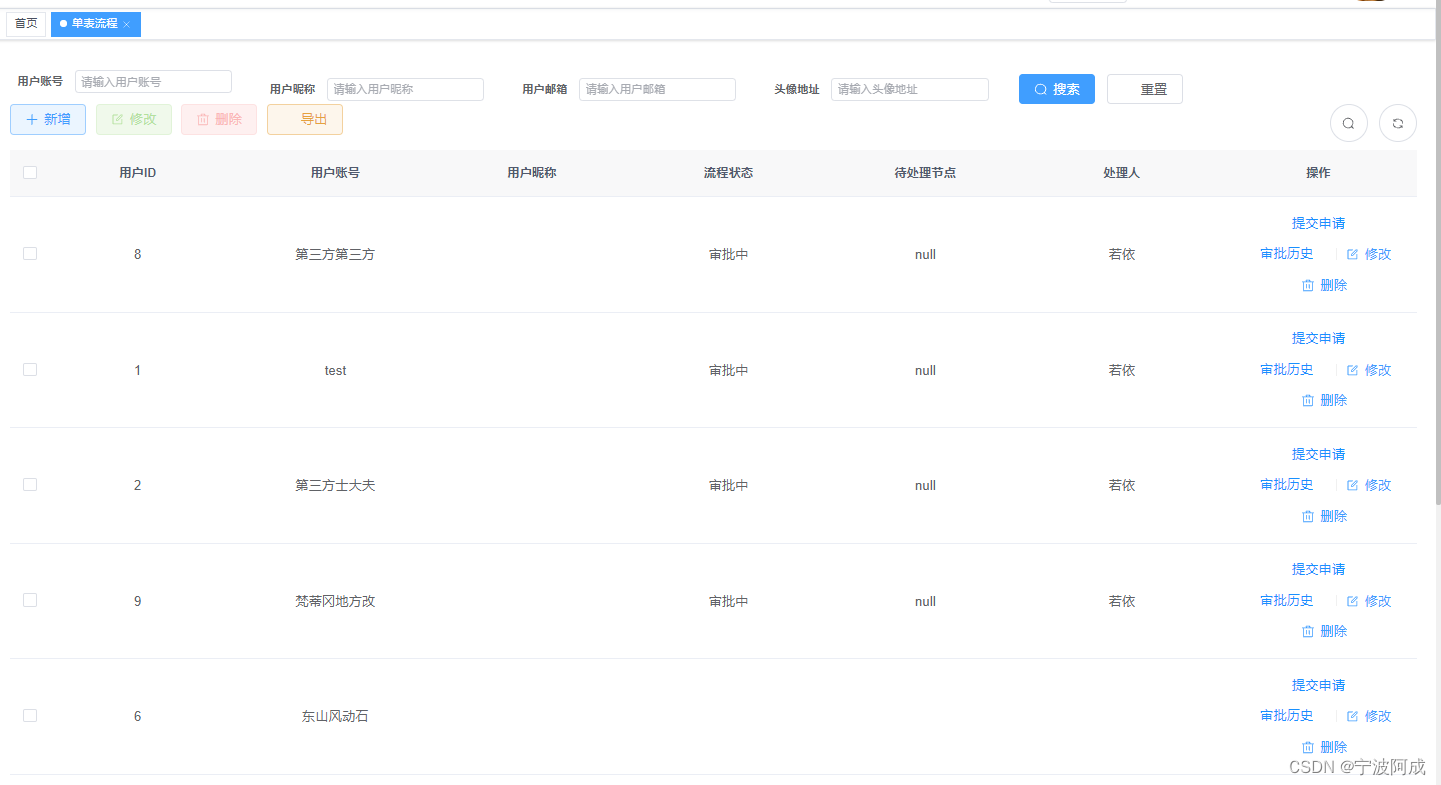Open 审批历史 for 东山风动石 row
Screen dimensions: 1441x785
click(1286, 715)
